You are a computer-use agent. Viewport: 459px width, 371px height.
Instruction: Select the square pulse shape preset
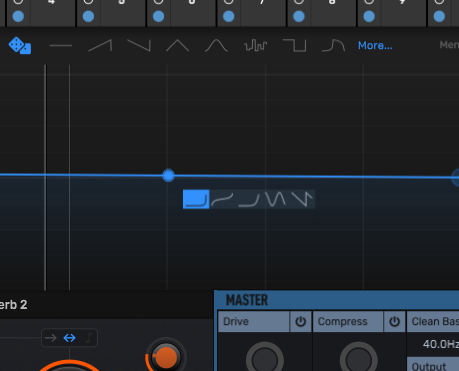(295, 45)
